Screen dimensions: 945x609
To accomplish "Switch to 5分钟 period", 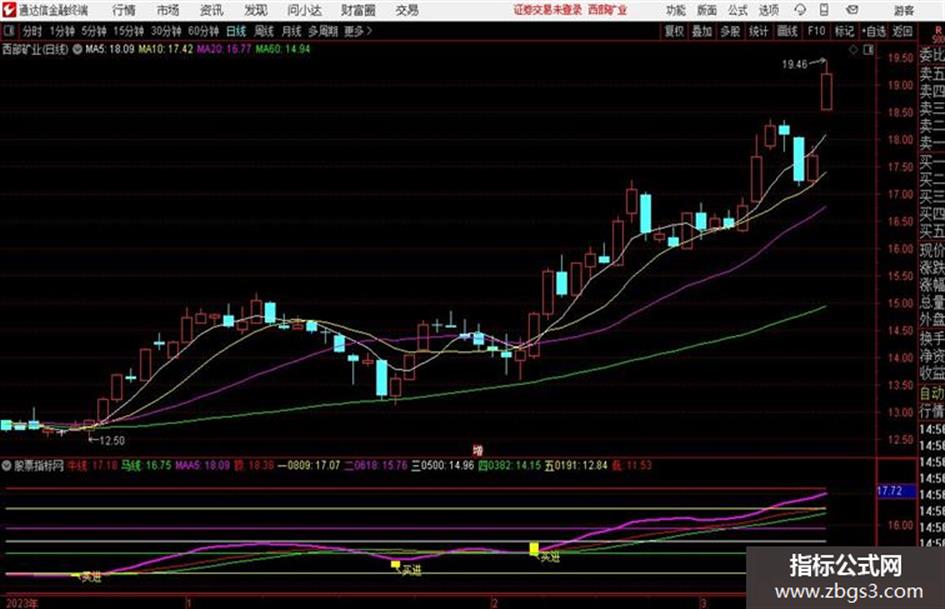I will coord(94,31).
